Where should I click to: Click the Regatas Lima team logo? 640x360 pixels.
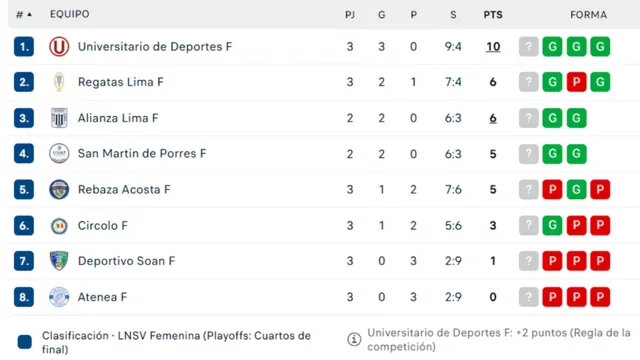(x=59, y=82)
